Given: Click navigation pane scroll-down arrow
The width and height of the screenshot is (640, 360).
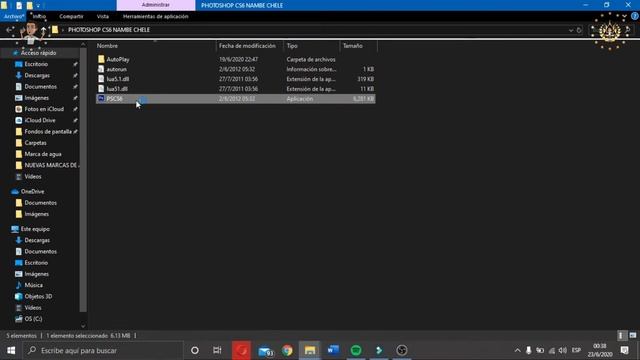Looking at the screenshot, I should tap(83, 326).
